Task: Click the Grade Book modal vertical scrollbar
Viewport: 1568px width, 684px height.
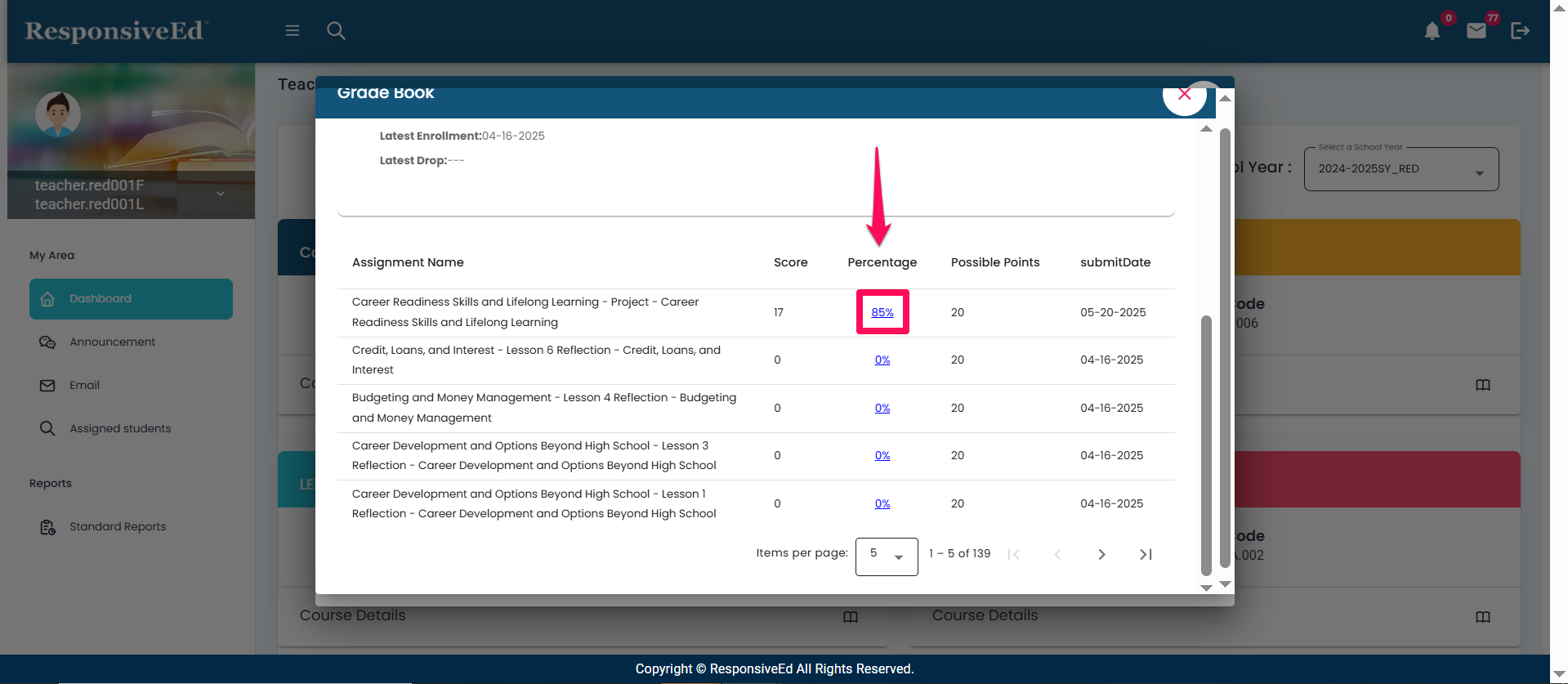Action: click(x=1206, y=441)
